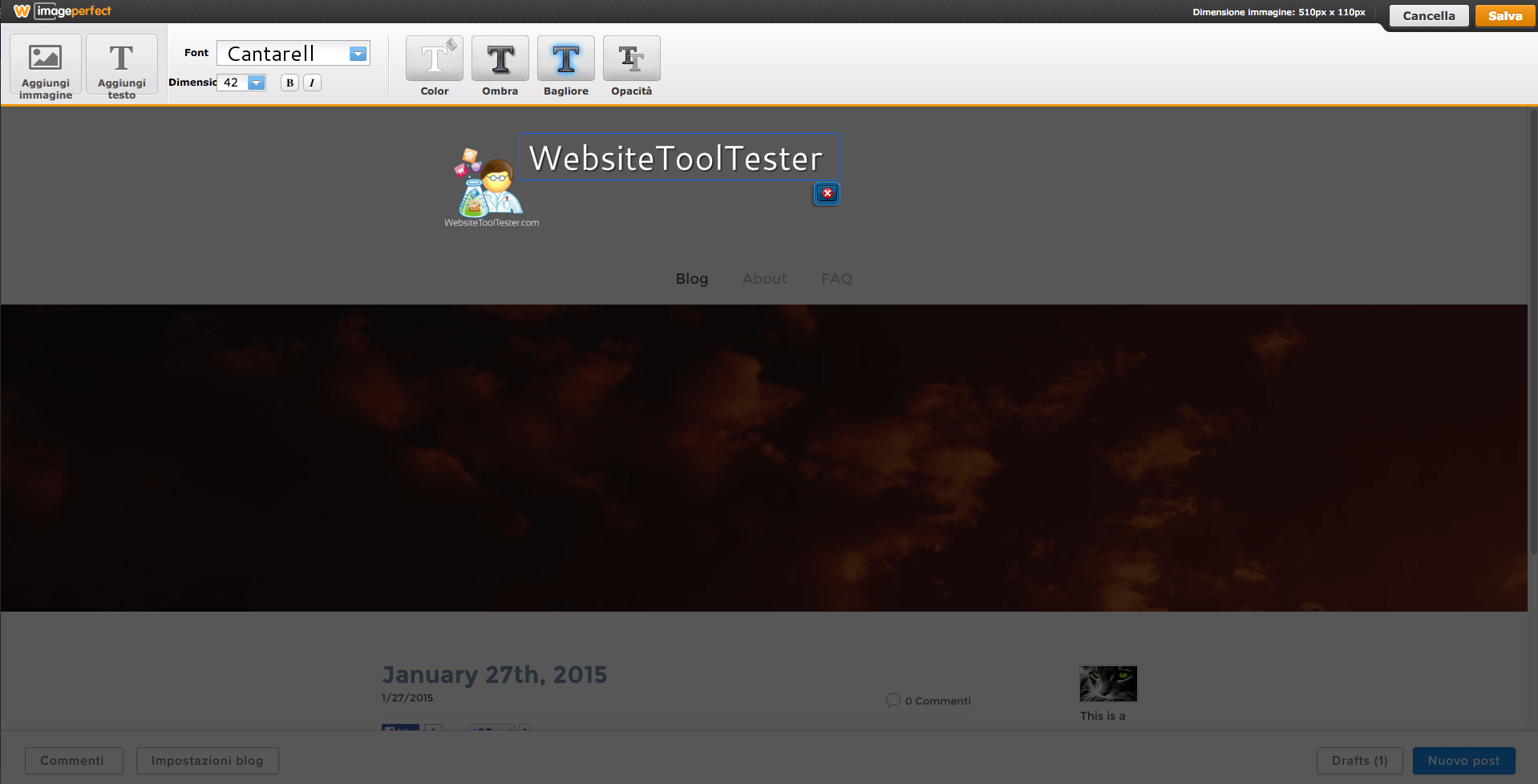Image resolution: width=1538 pixels, height=784 pixels.
Task: Select the WebsiteToolTester title text
Action: pos(676,159)
